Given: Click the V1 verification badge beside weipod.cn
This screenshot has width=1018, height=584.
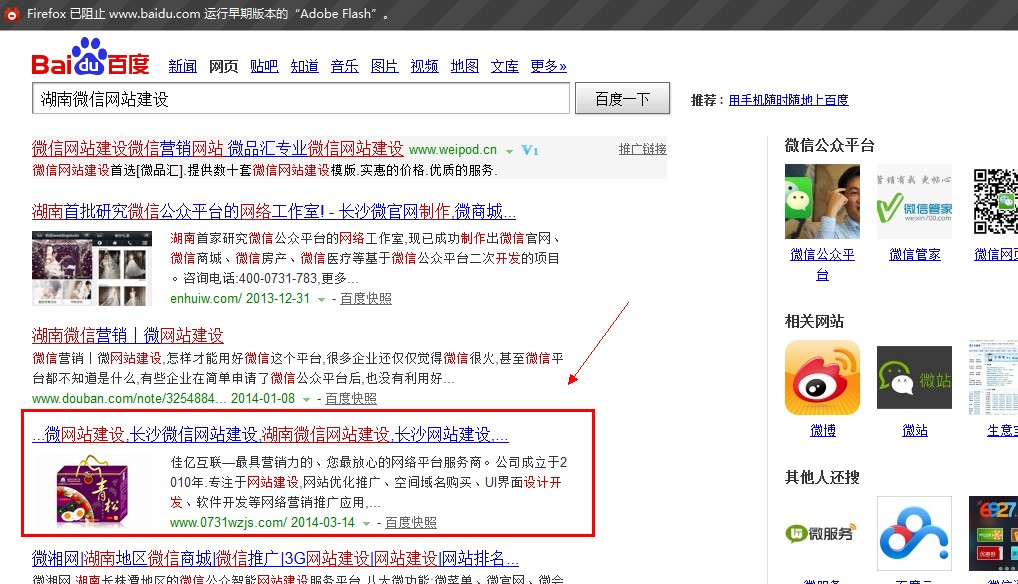Looking at the screenshot, I should tap(530, 151).
